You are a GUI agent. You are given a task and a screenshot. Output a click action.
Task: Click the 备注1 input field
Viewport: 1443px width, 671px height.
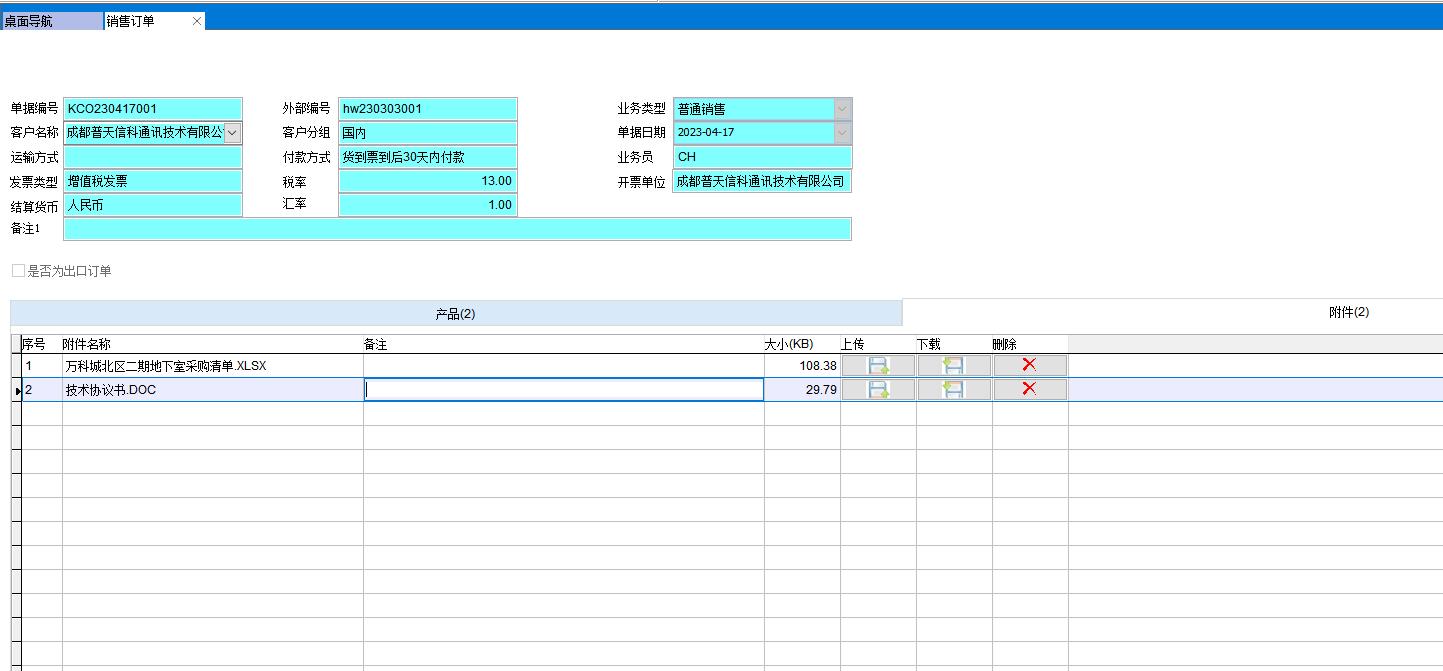pos(457,229)
